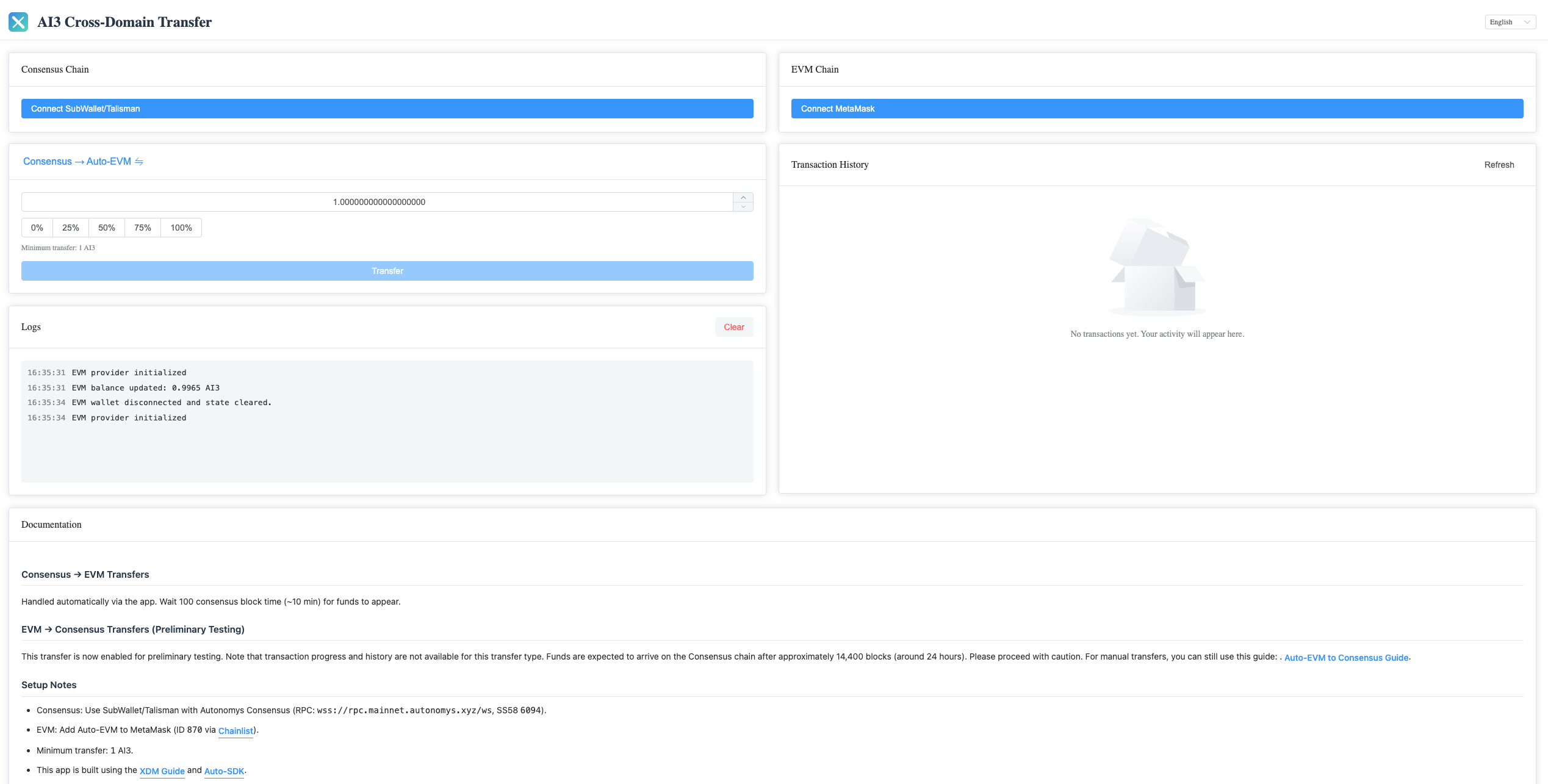Open the Auto-EVM to Consensus Guide link
Viewport: 1548px width, 784px height.
(x=1346, y=658)
